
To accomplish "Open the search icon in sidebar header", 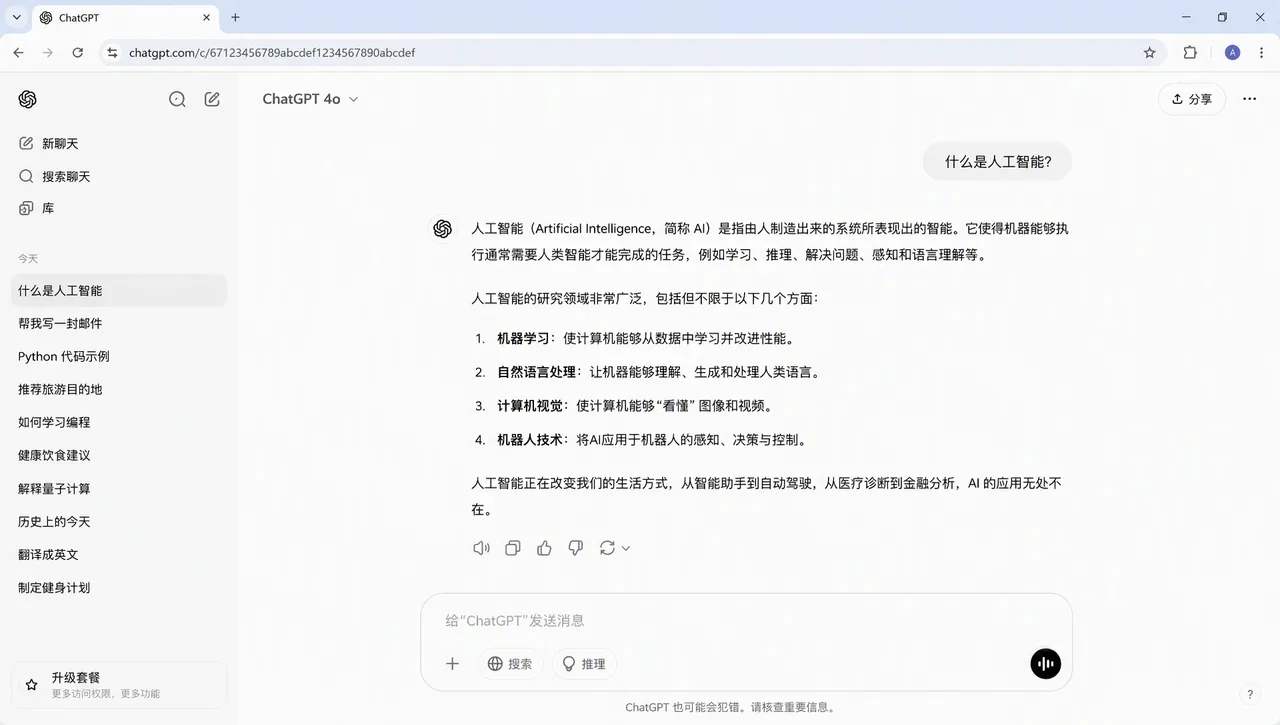I will pyautogui.click(x=177, y=99).
